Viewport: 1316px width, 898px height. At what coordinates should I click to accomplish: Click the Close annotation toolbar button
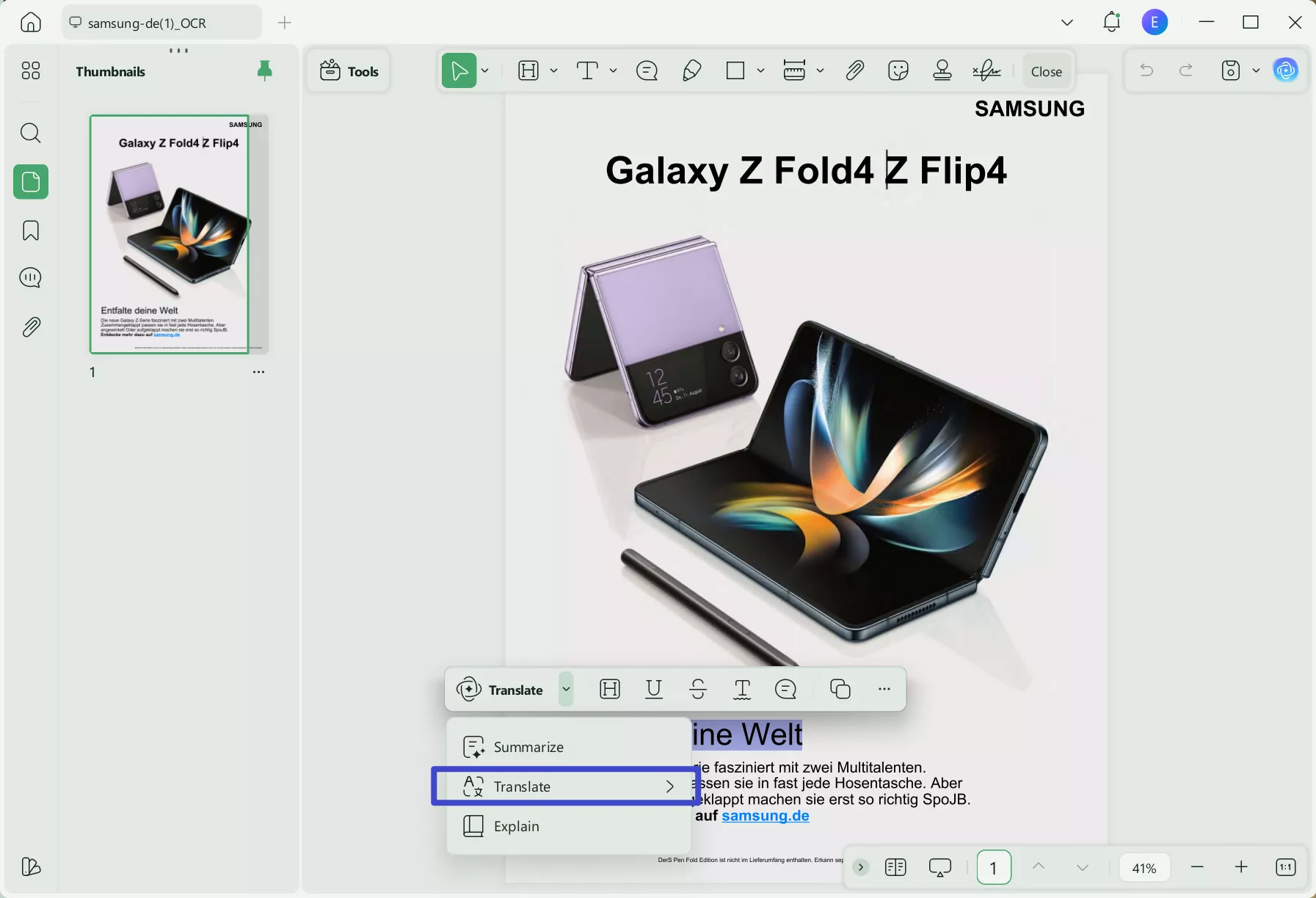pyautogui.click(x=1047, y=71)
